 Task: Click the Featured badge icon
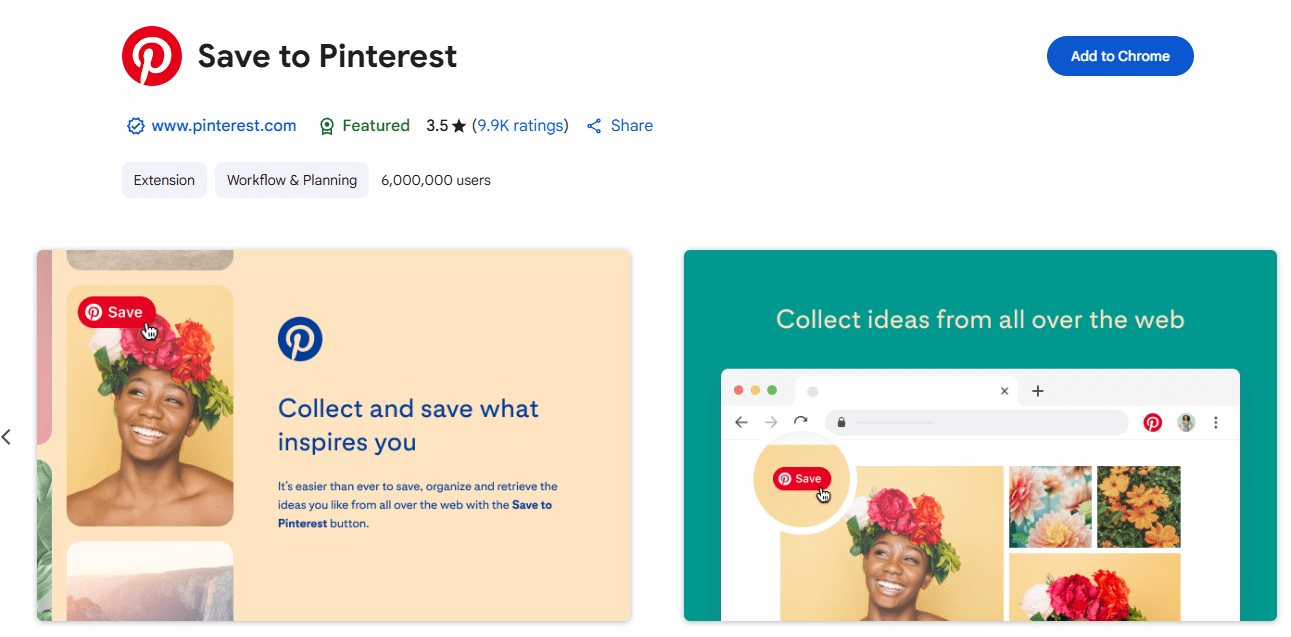pyautogui.click(x=327, y=125)
